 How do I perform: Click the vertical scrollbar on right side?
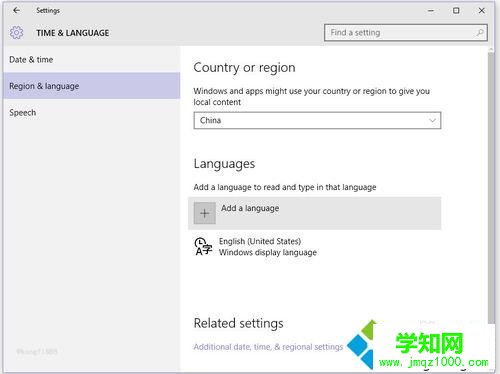(491, 187)
